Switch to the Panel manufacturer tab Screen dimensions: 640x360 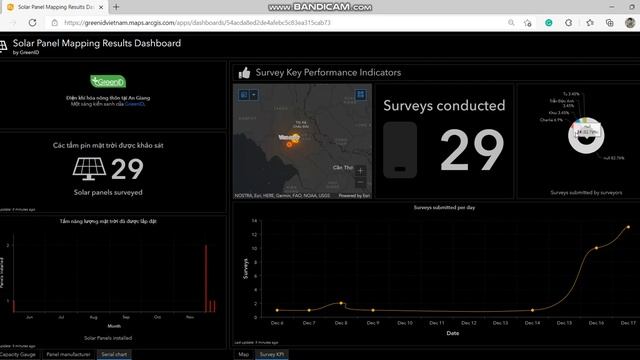coord(68,354)
